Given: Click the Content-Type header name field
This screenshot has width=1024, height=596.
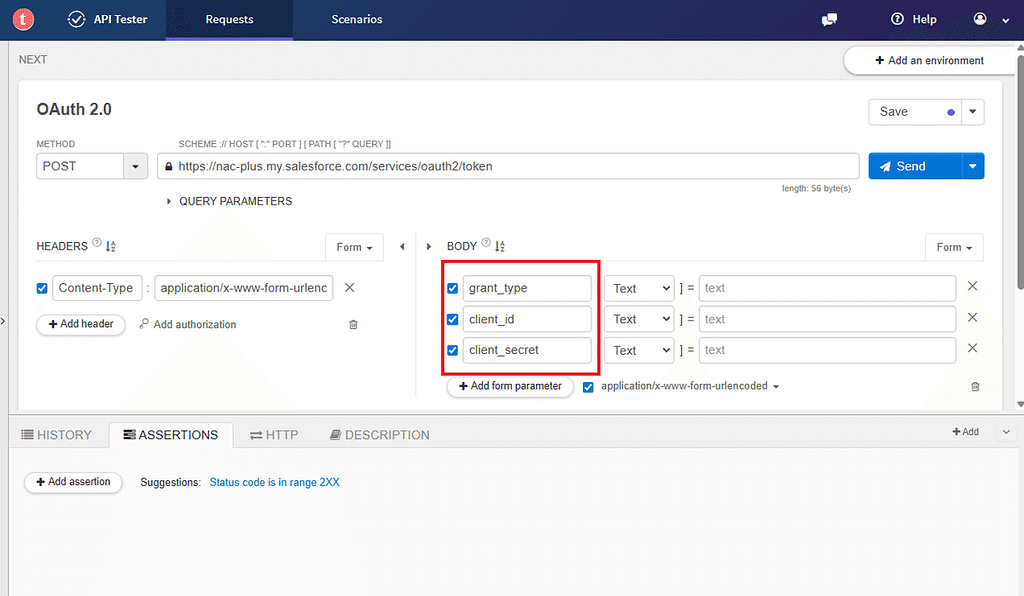Looking at the screenshot, I should click(97, 288).
